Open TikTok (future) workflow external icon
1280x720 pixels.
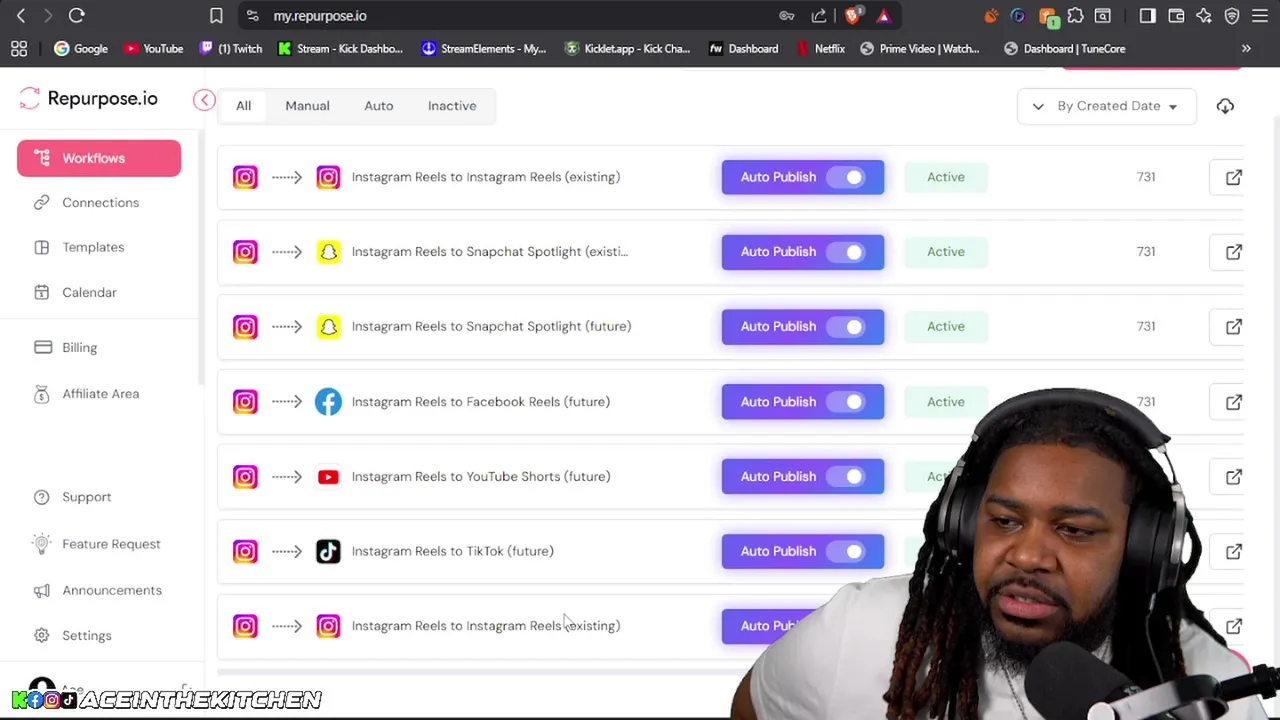point(1234,551)
